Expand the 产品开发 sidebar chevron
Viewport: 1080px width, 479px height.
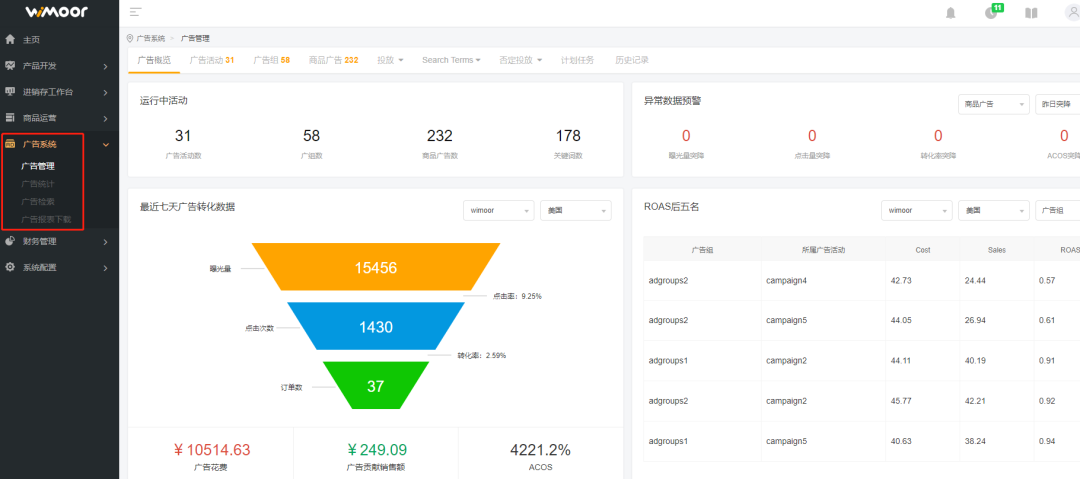[105, 66]
